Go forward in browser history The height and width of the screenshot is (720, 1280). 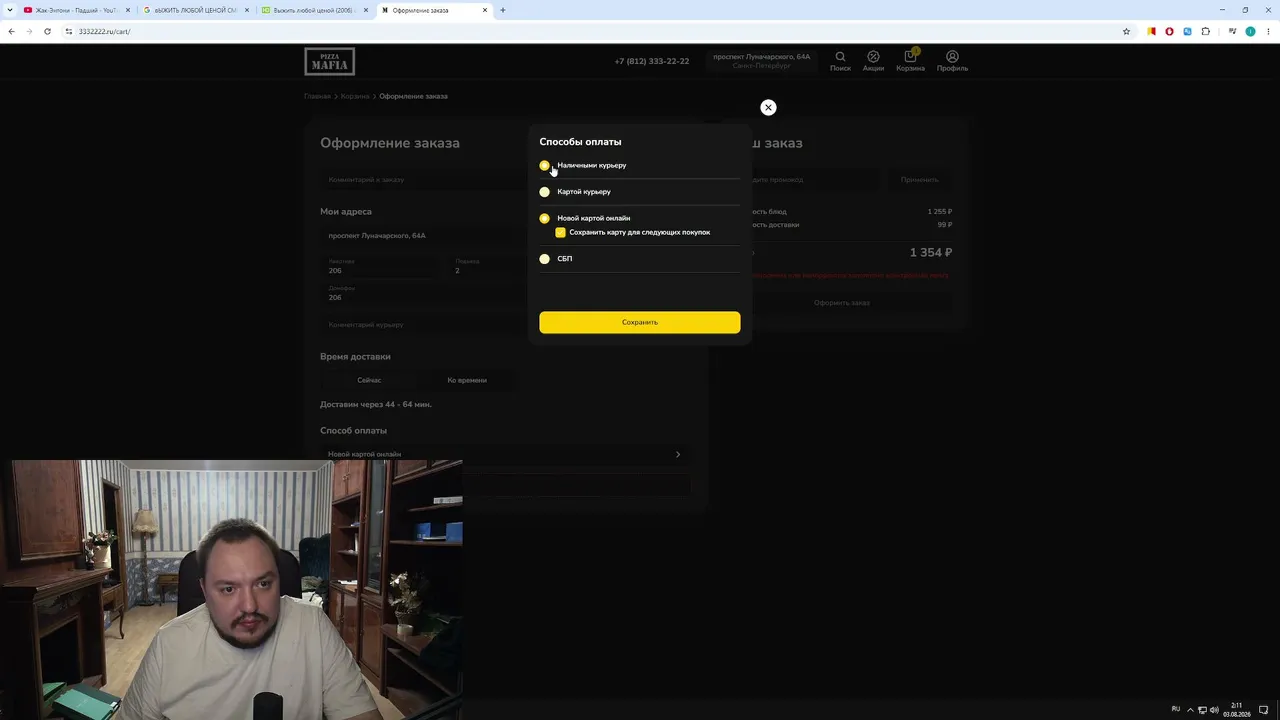29,31
